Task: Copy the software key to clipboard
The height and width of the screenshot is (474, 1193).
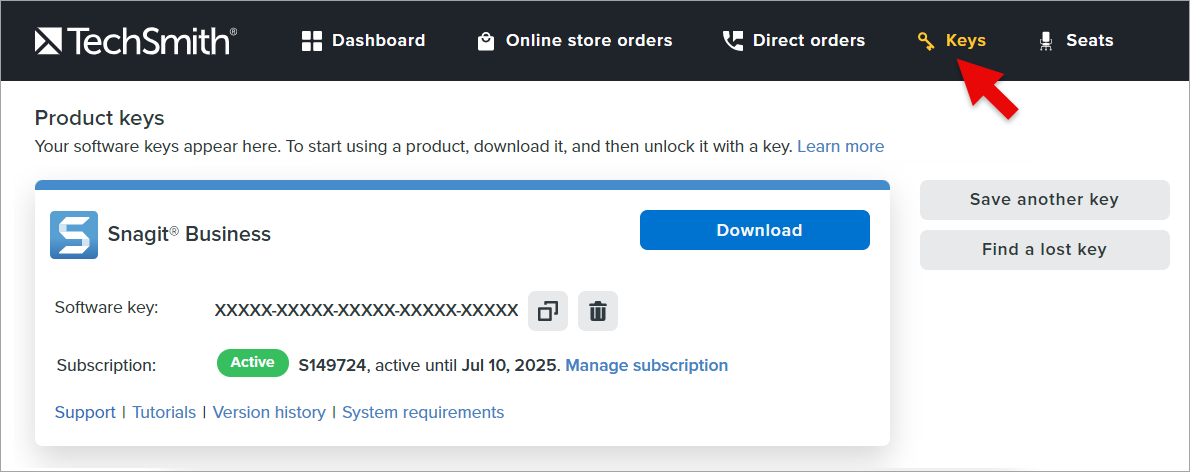Action: click(548, 311)
